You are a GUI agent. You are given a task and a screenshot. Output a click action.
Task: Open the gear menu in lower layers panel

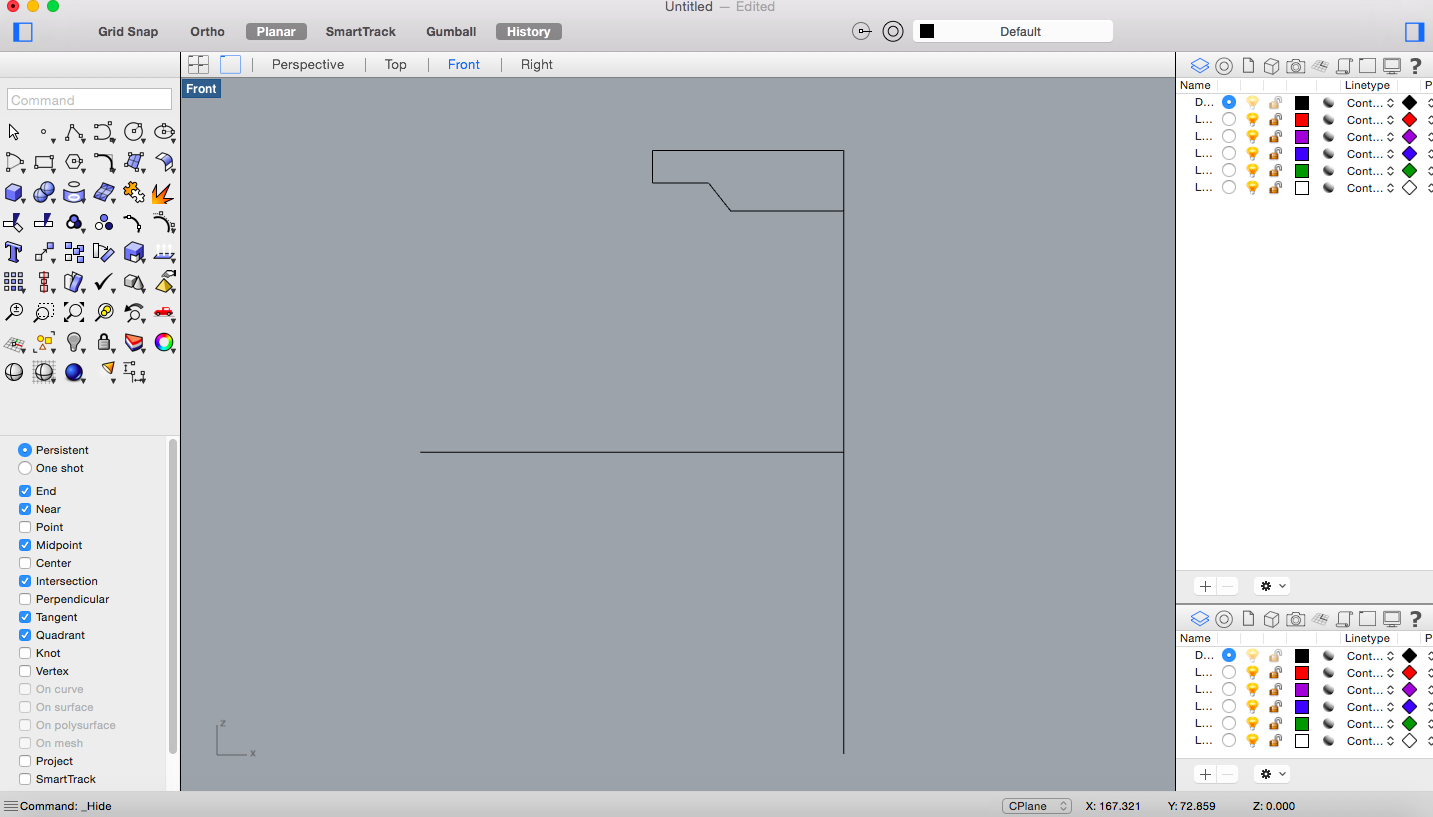tap(1274, 774)
